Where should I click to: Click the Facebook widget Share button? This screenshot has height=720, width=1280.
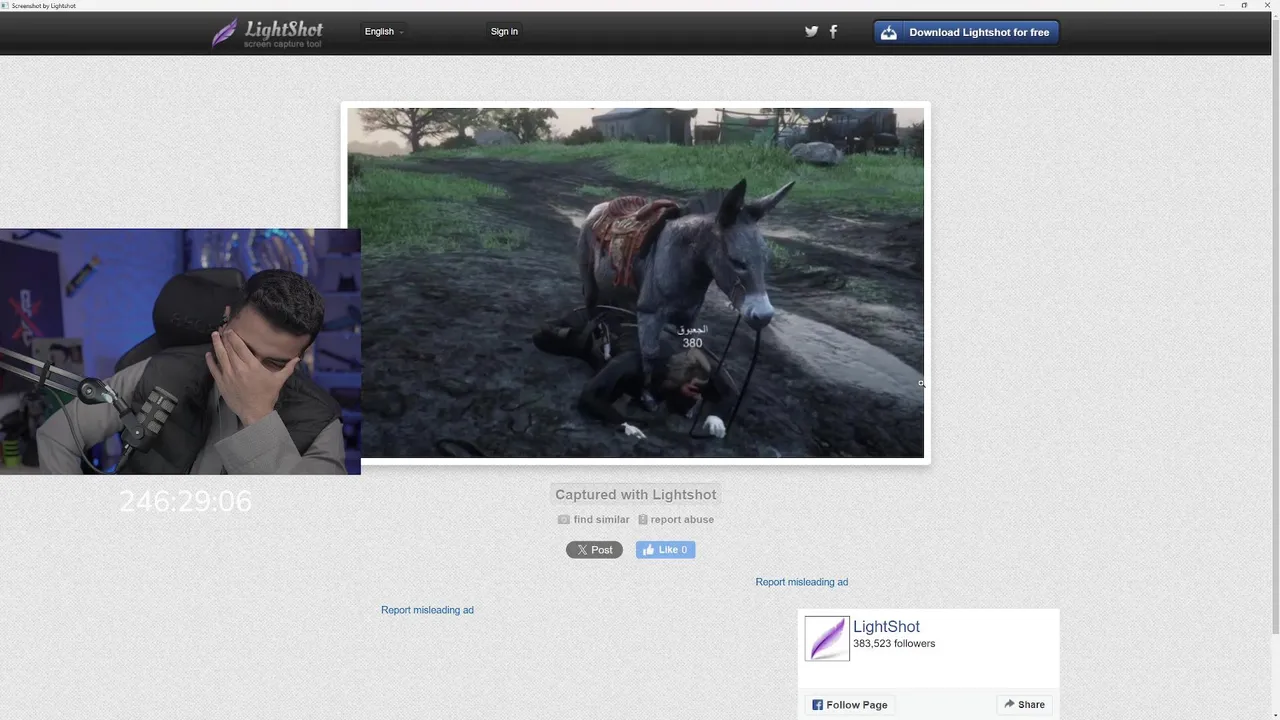coord(1024,705)
